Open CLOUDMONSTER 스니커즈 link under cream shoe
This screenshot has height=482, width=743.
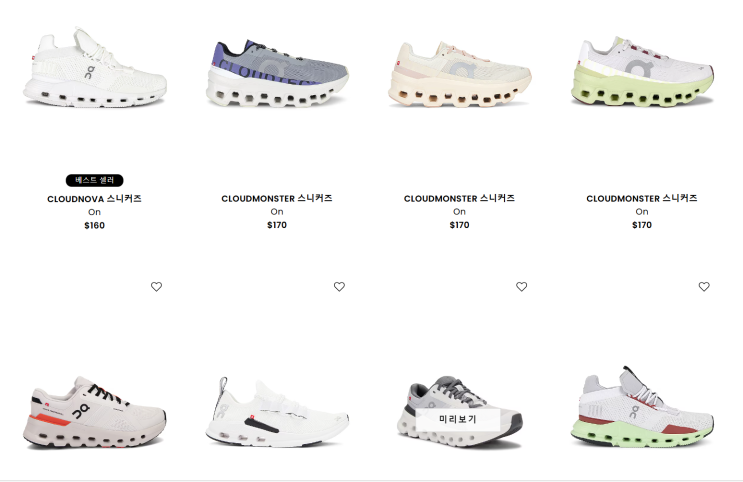coord(459,198)
